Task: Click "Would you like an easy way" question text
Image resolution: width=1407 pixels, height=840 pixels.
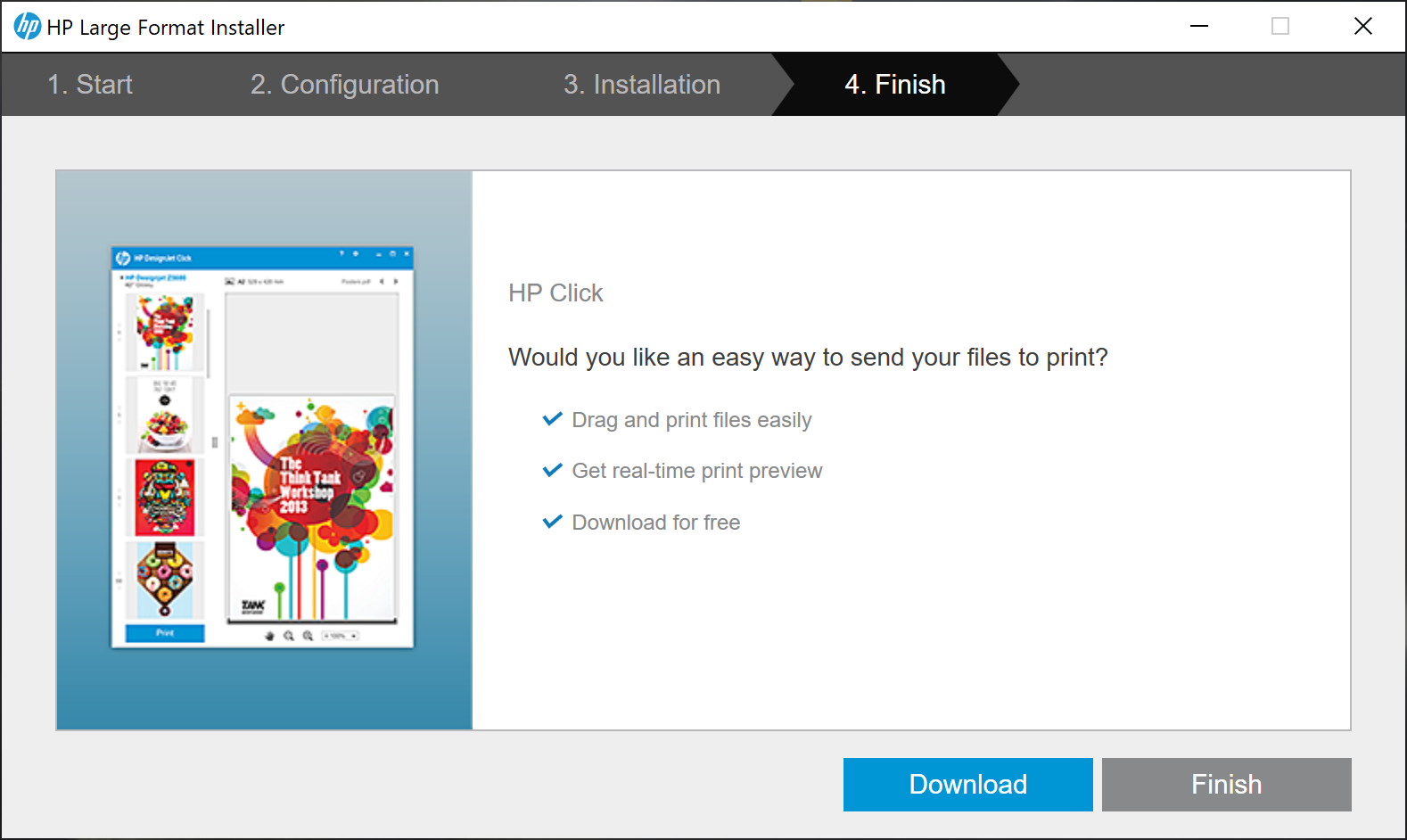Action: click(x=808, y=358)
